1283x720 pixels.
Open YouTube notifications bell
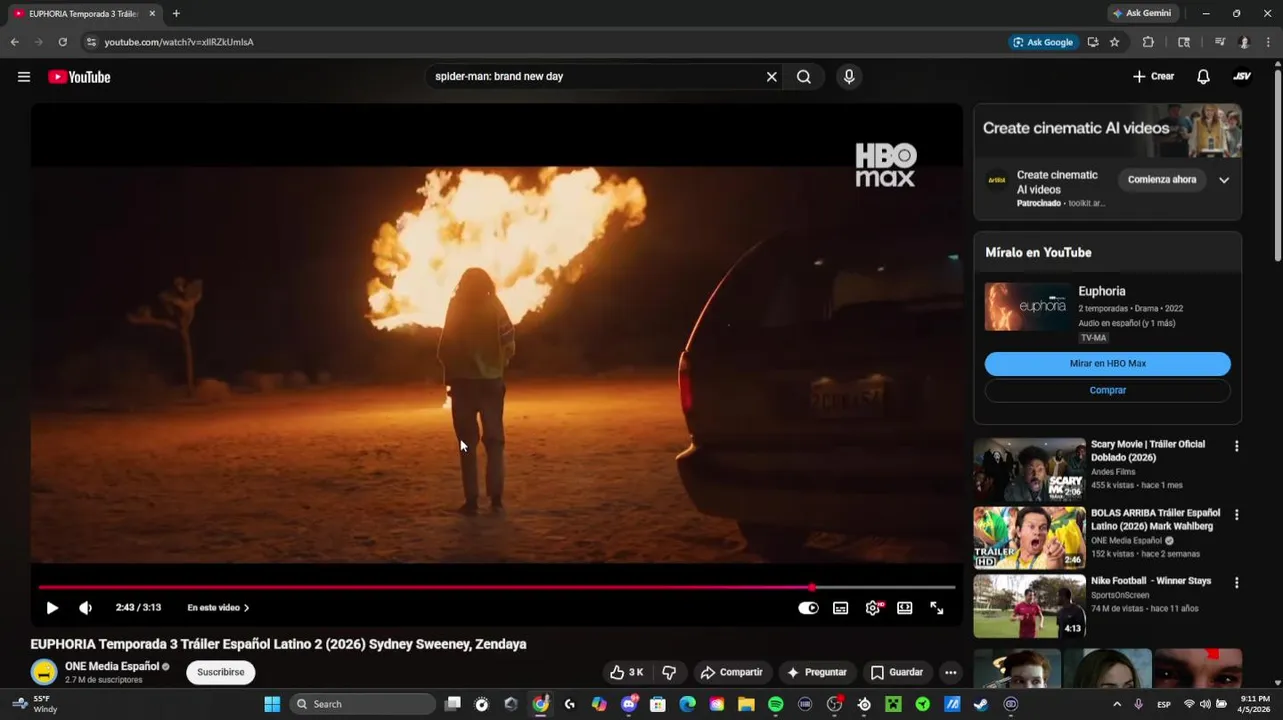coord(1203,77)
